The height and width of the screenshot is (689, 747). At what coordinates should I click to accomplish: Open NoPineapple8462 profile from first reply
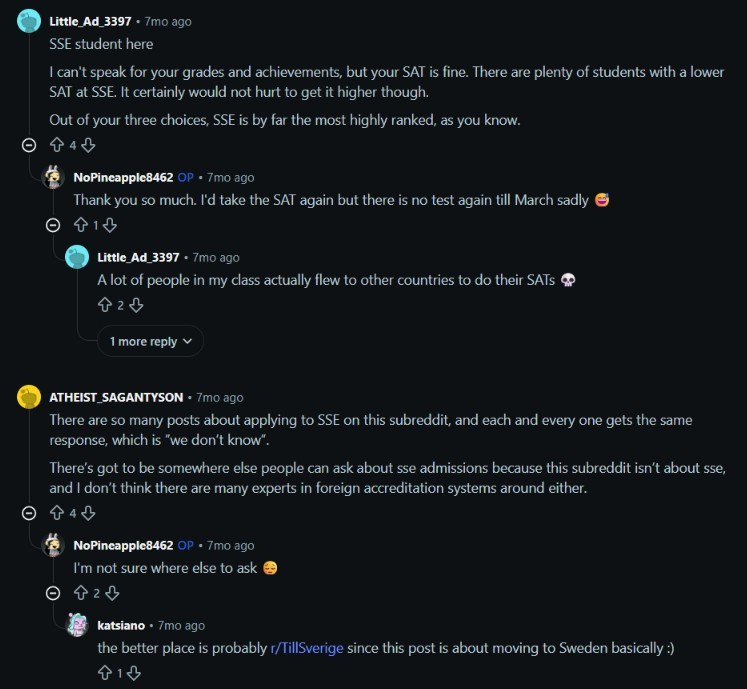(123, 177)
